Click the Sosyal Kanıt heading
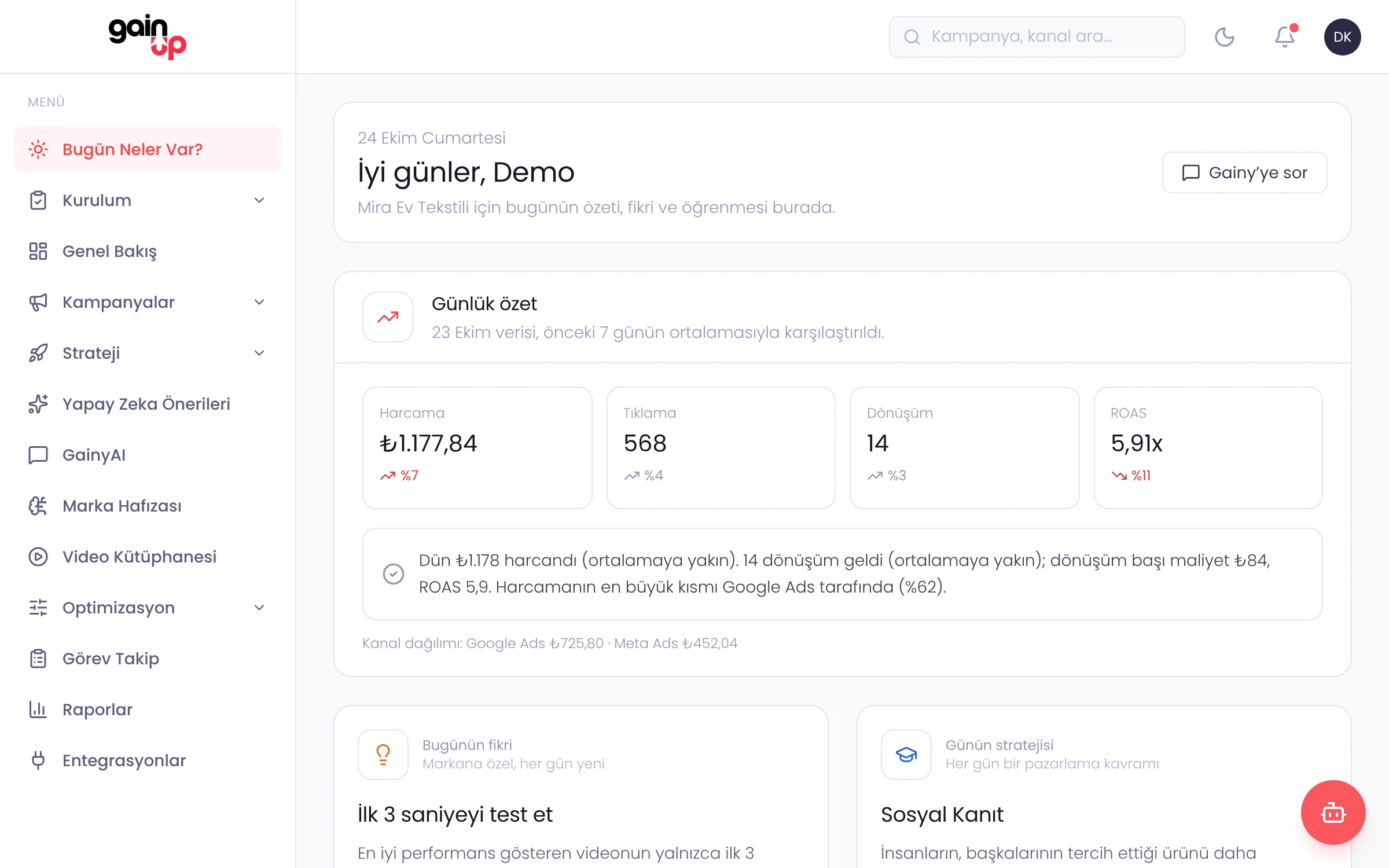Viewport: 1389px width, 868px height. pyautogui.click(x=942, y=815)
